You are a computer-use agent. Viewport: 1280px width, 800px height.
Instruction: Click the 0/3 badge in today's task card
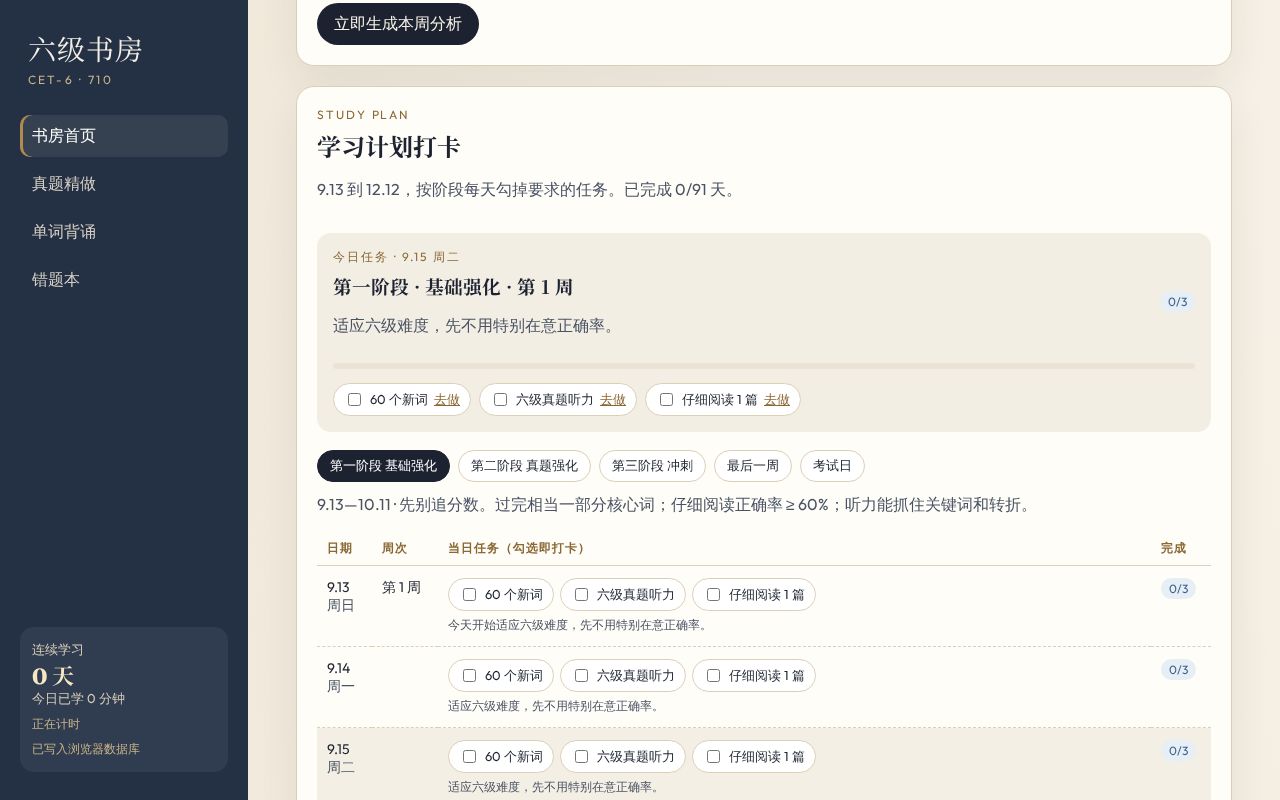pyautogui.click(x=1178, y=302)
